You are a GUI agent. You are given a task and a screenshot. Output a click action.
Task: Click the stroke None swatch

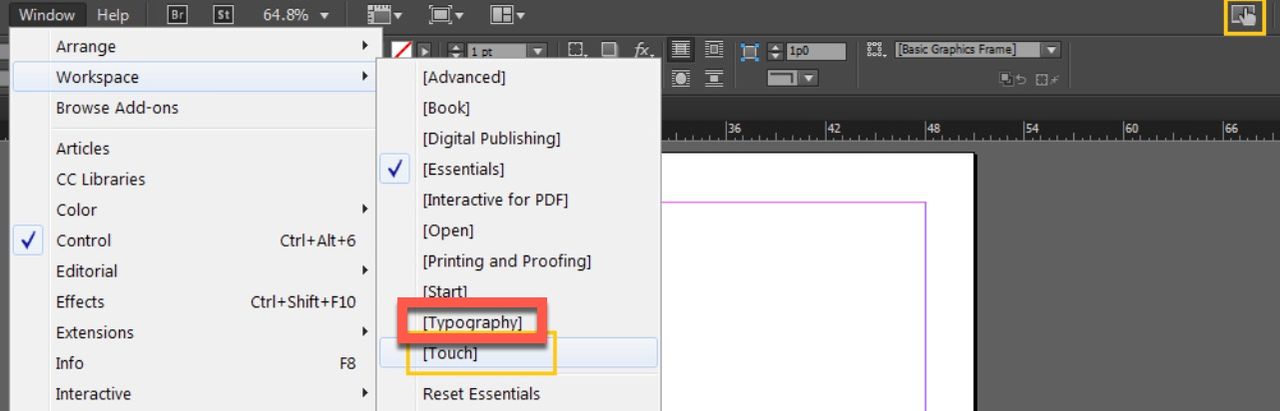pos(401,50)
